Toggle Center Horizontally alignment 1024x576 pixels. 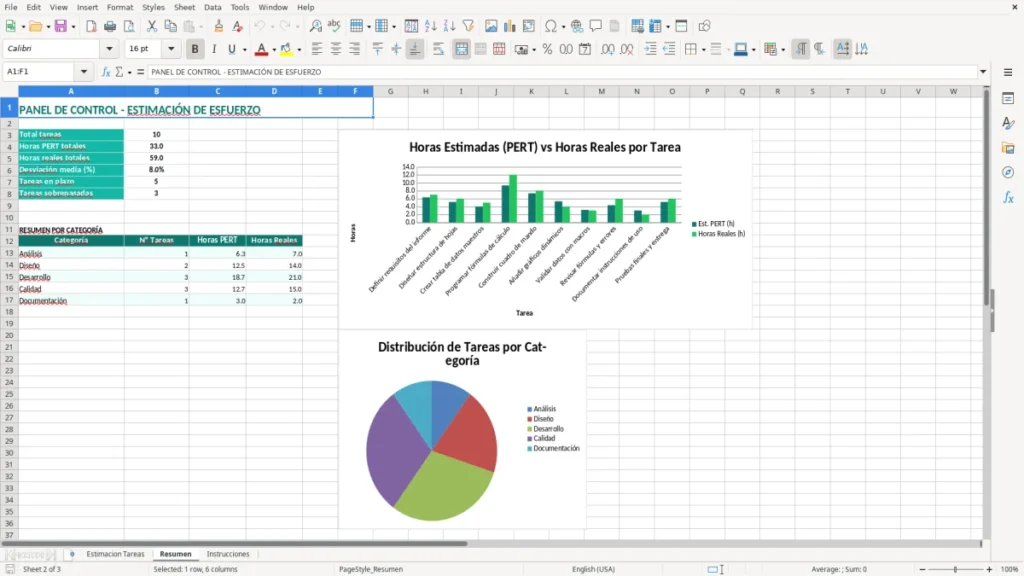[x=336, y=49]
